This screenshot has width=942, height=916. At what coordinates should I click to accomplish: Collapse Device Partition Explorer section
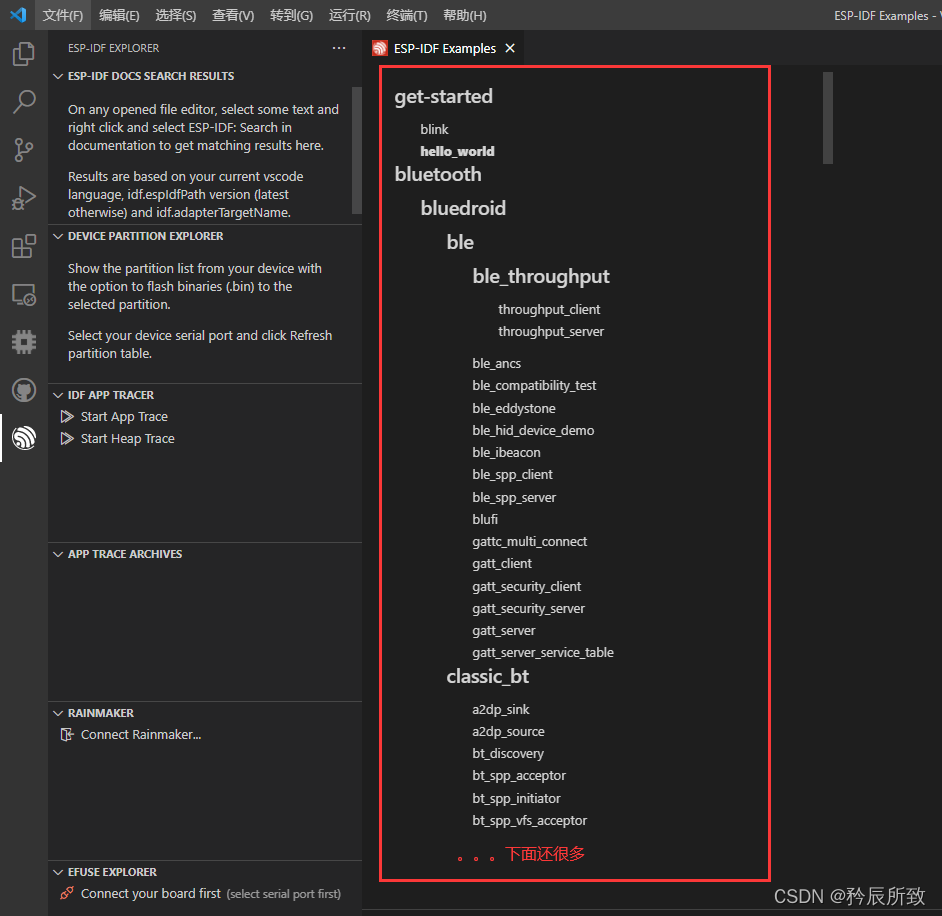[58, 236]
